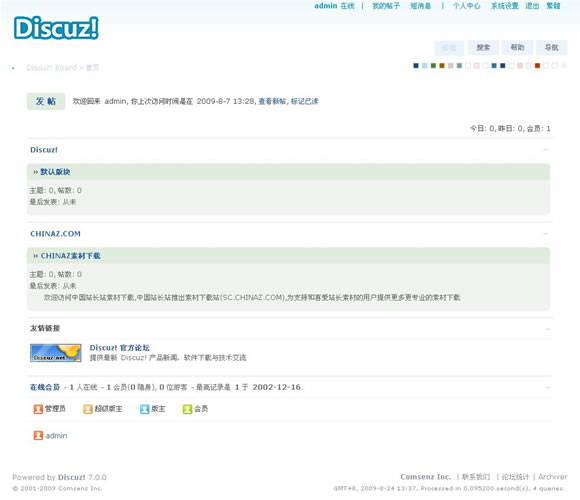Open the 默认版块 forum
This screenshot has width=580, height=500.
point(55,172)
